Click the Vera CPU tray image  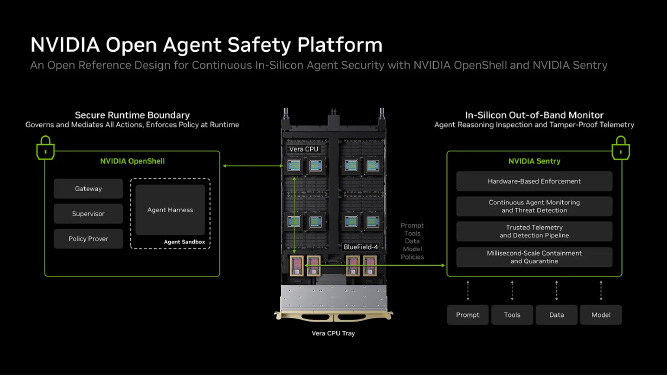pos(333,216)
